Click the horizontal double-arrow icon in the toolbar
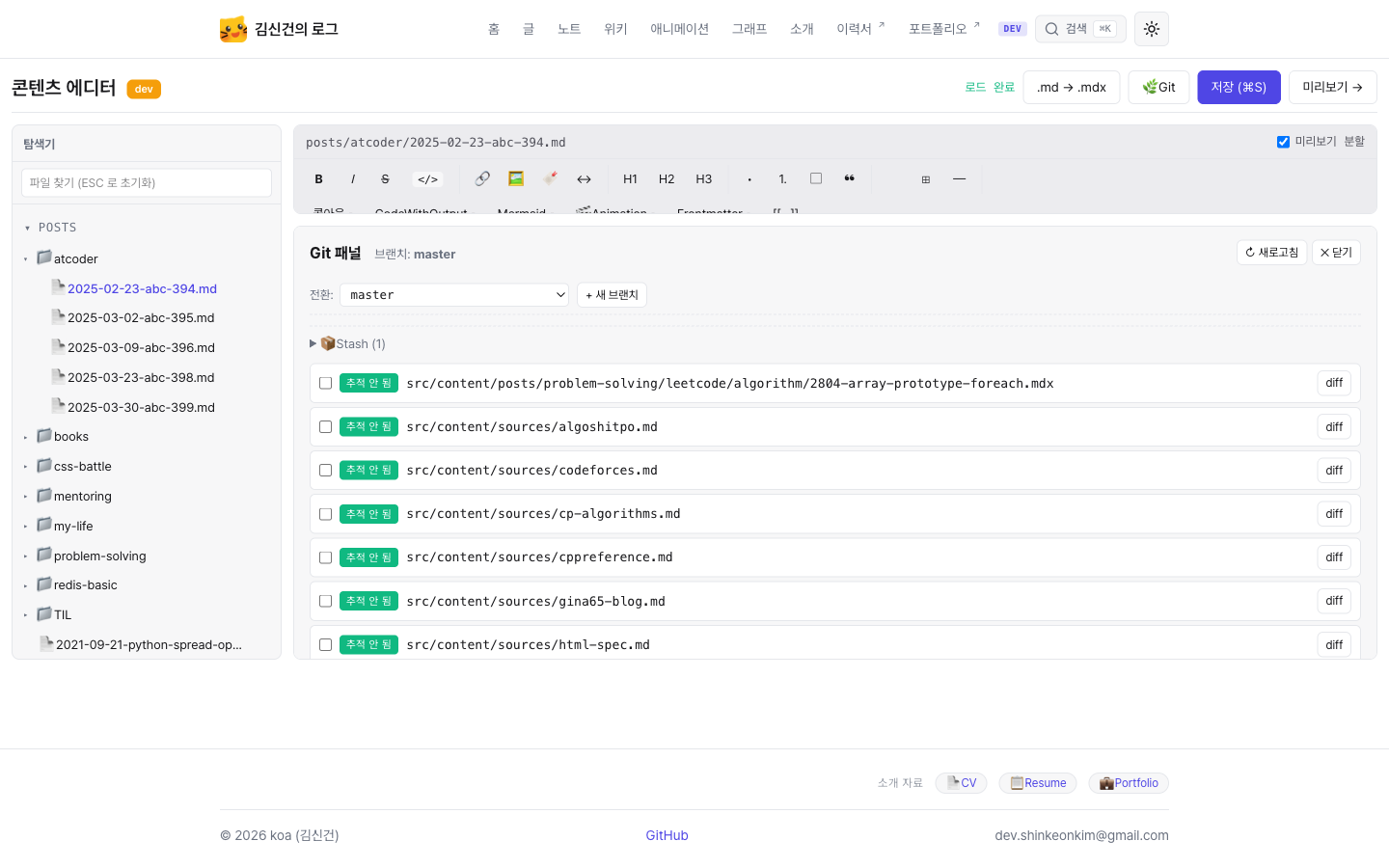The image size is (1389, 868). pyautogui.click(x=585, y=179)
